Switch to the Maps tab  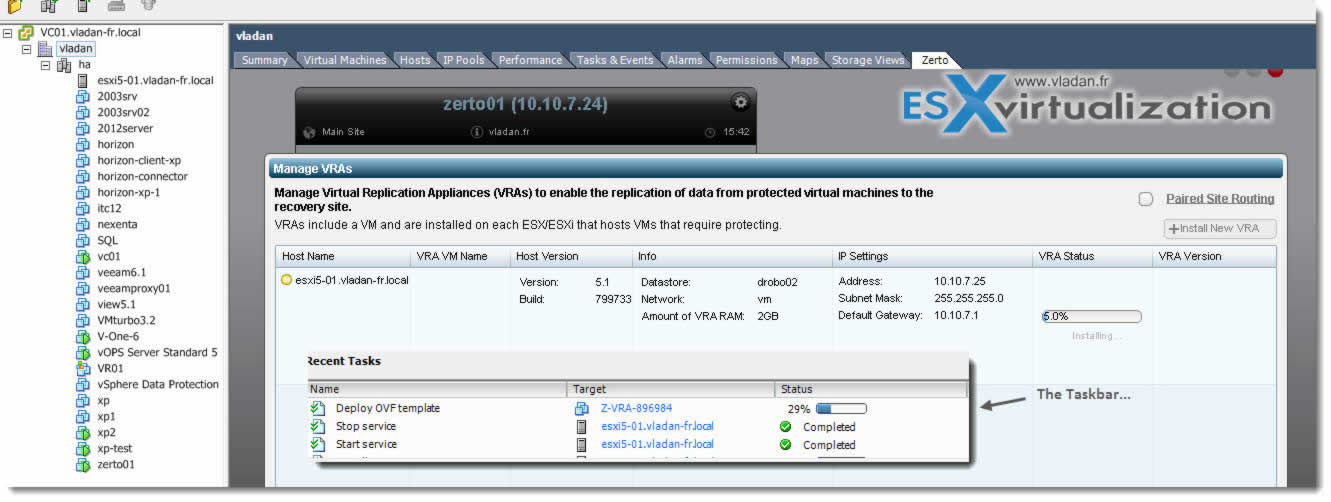click(x=804, y=60)
